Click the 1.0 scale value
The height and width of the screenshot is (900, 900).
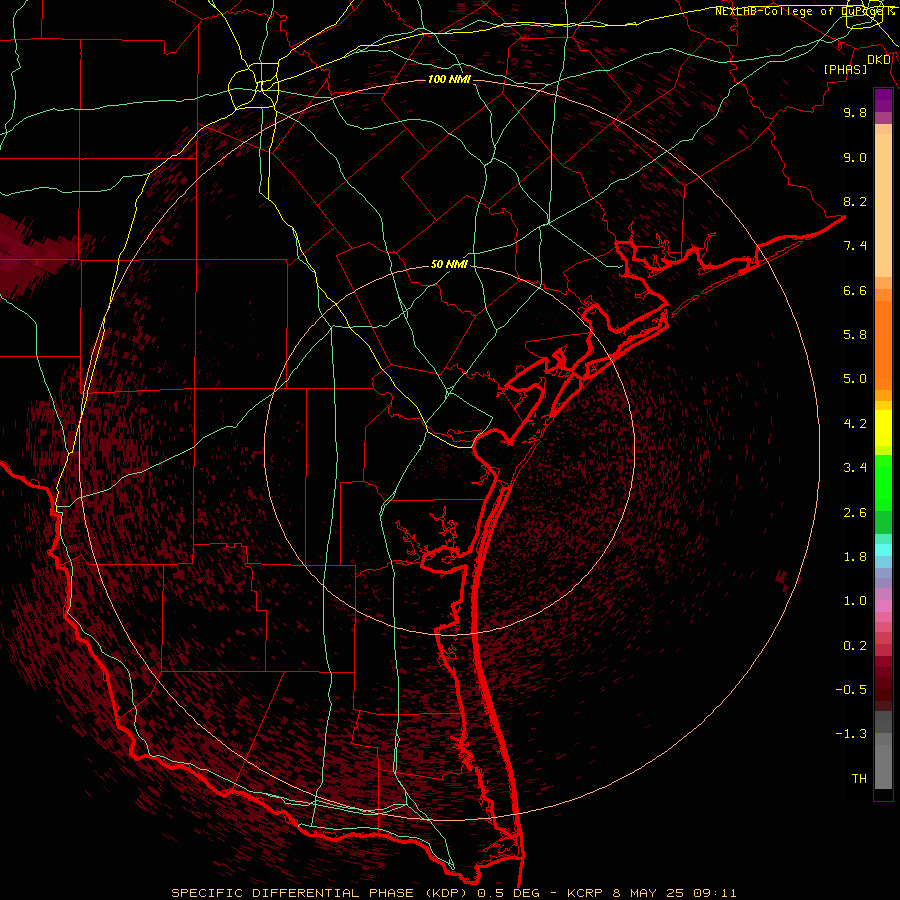pyautogui.click(x=855, y=601)
